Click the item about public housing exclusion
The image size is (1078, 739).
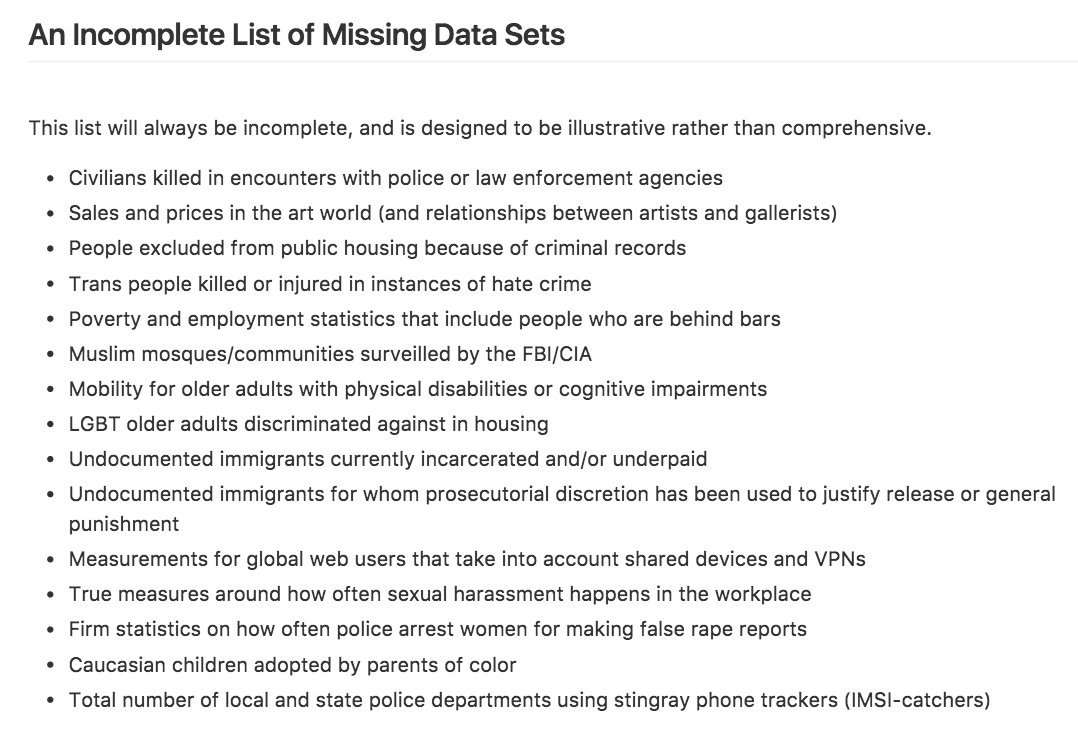377,249
